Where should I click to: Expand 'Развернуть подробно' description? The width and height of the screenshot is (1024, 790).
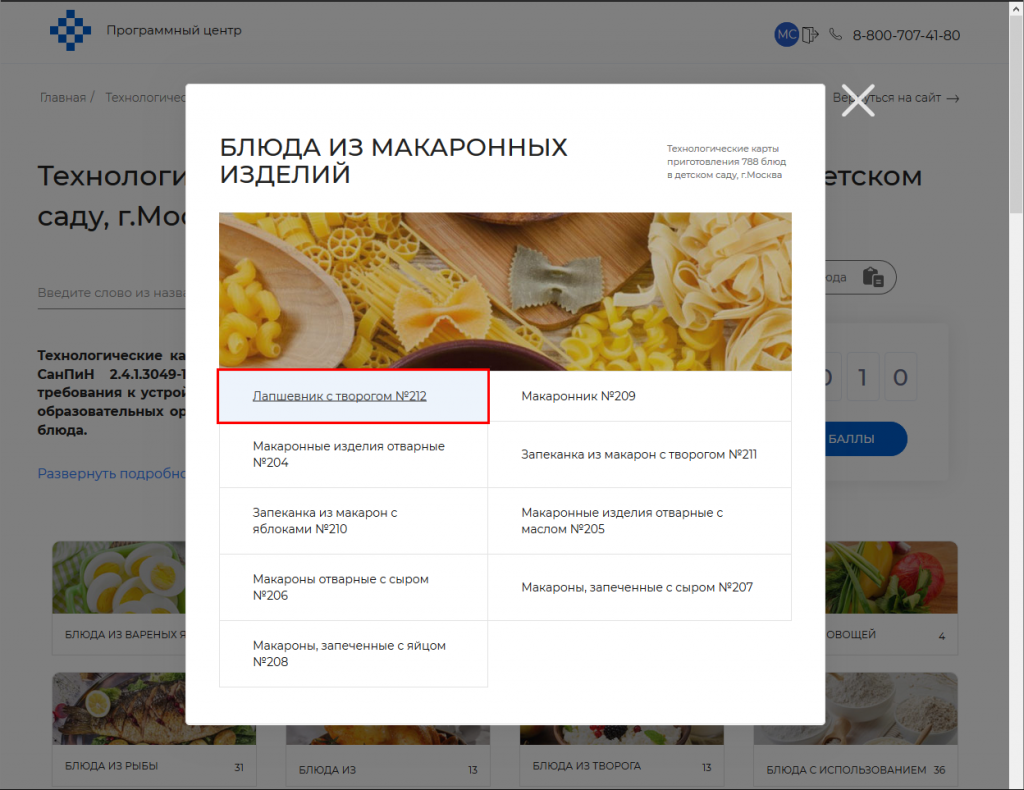(x=112, y=473)
